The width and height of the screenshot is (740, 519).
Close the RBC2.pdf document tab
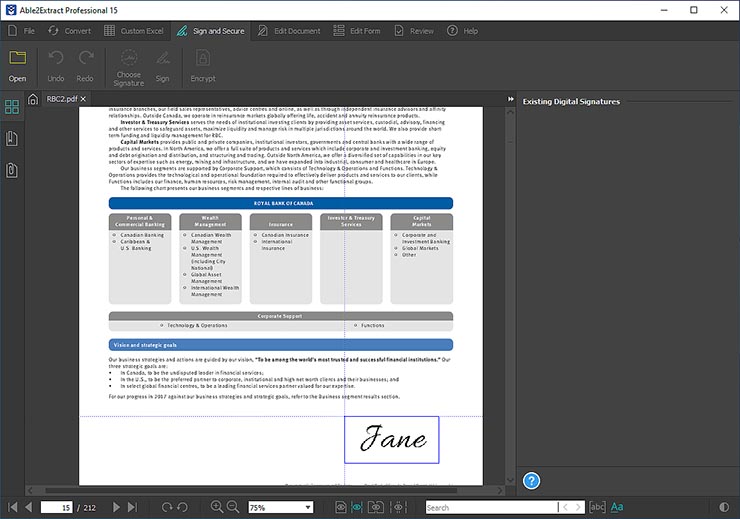pyautogui.click(x=85, y=100)
